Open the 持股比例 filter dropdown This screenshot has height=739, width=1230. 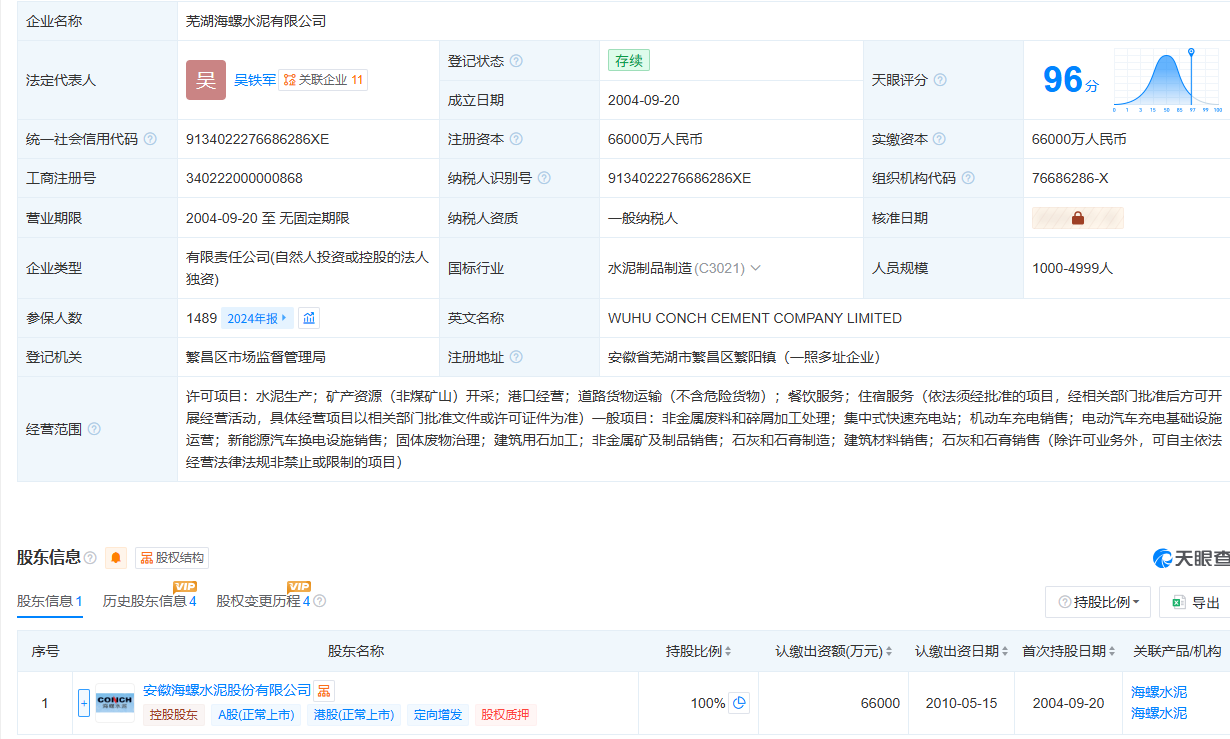click(x=1097, y=602)
